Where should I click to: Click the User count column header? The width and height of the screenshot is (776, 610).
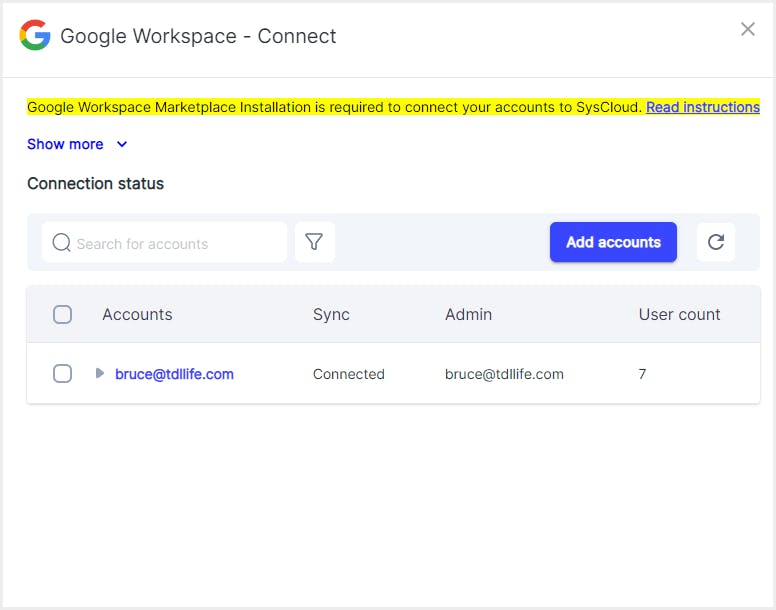(x=679, y=315)
